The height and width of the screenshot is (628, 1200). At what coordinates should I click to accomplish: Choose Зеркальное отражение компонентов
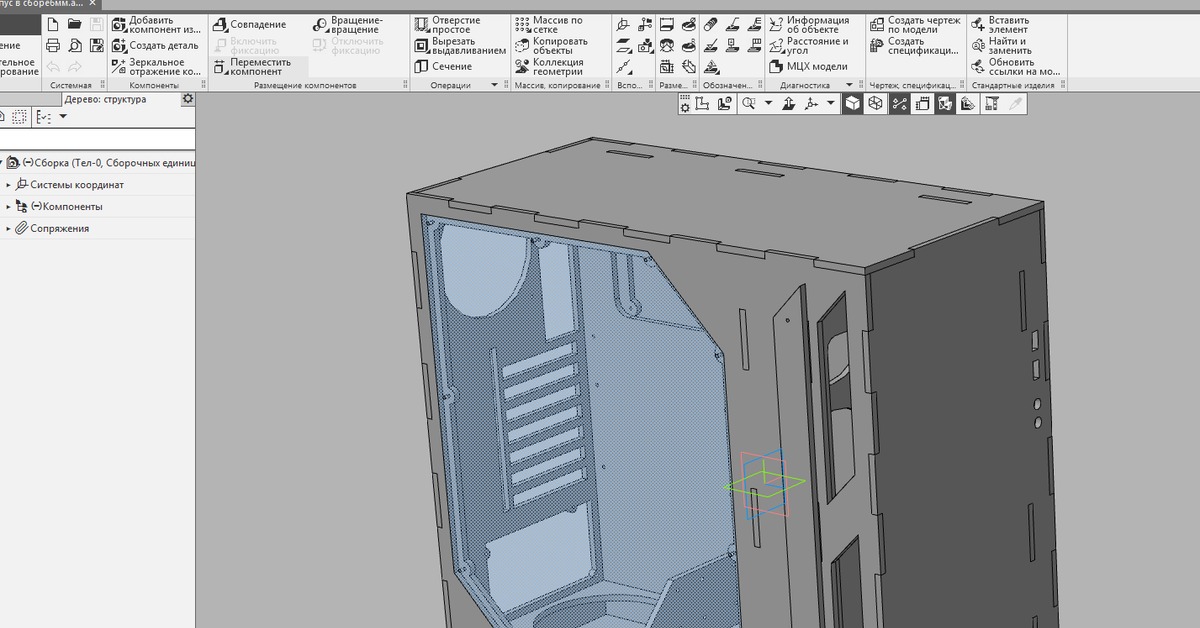156,67
